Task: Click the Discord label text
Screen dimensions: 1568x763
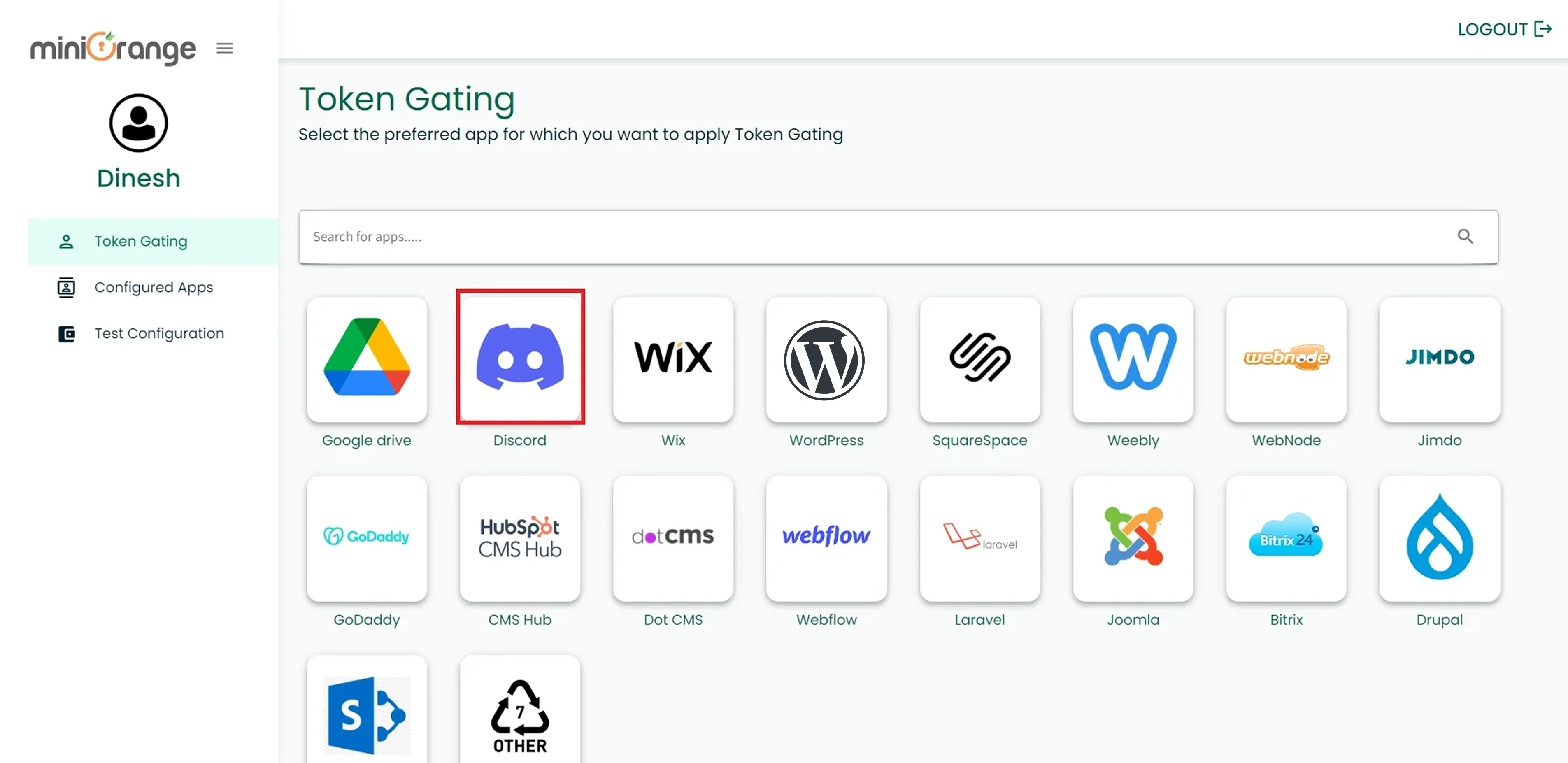Action: 520,440
